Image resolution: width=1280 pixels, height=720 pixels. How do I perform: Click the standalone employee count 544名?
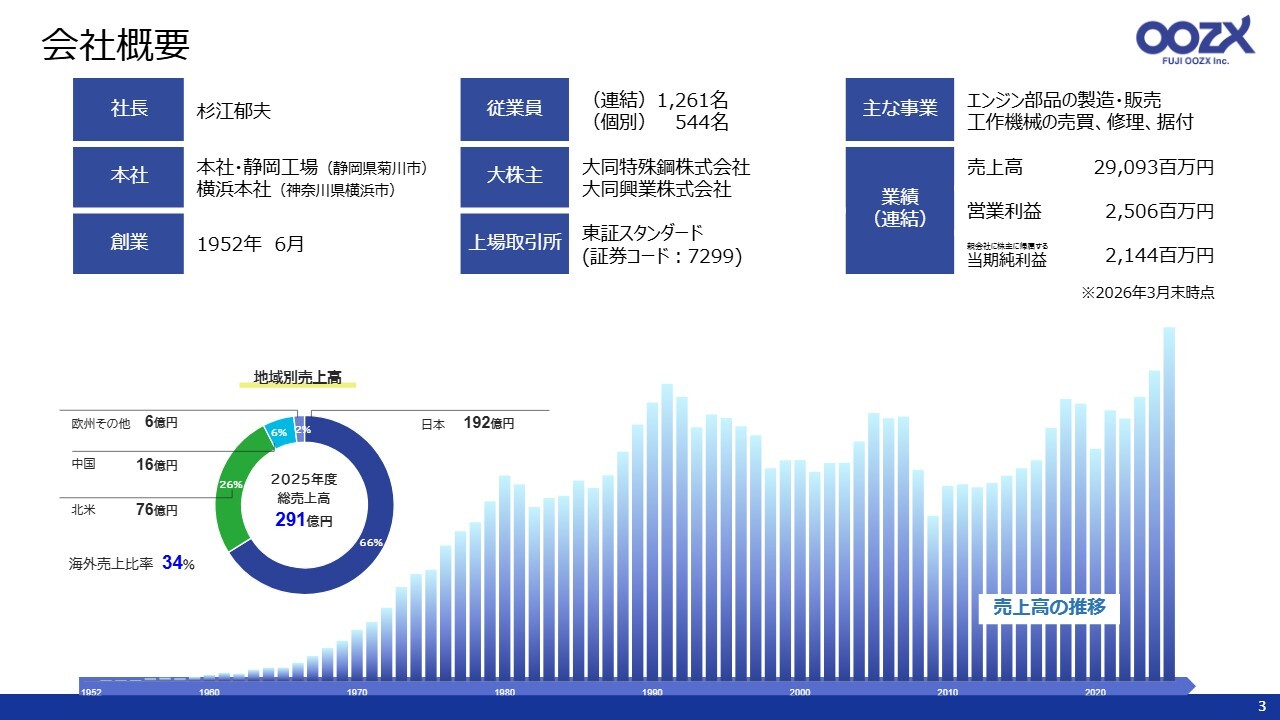[x=702, y=123]
